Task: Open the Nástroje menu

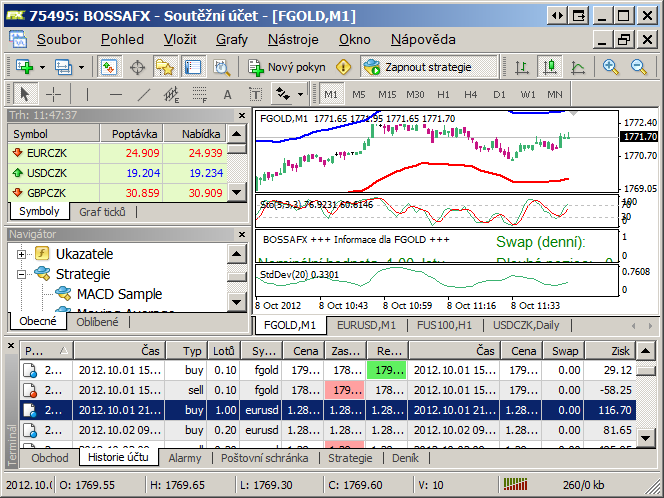Action: click(x=293, y=39)
